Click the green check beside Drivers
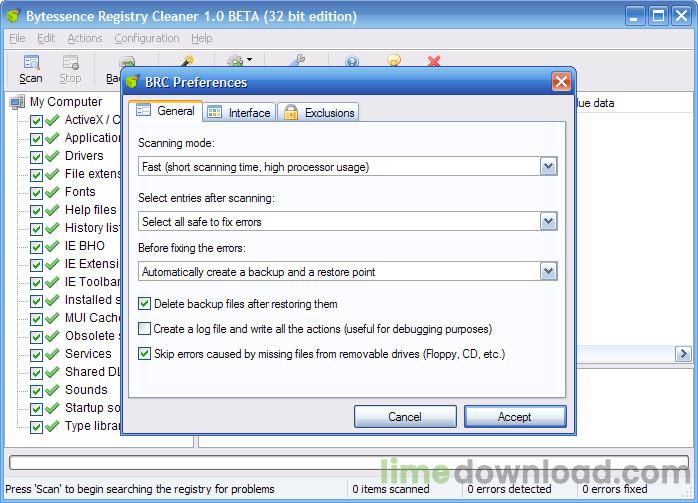Image resolution: width=698 pixels, height=503 pixels. pyautogui.click(x=53, y=156)
